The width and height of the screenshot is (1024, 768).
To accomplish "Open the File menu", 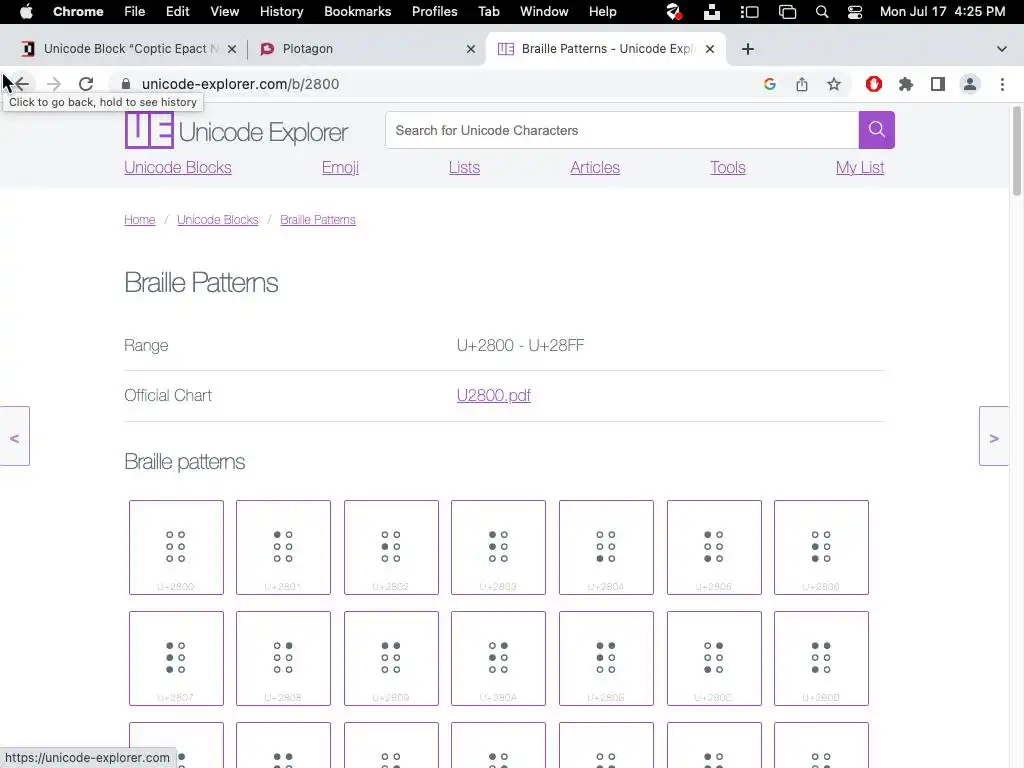I will click(135, 11).
